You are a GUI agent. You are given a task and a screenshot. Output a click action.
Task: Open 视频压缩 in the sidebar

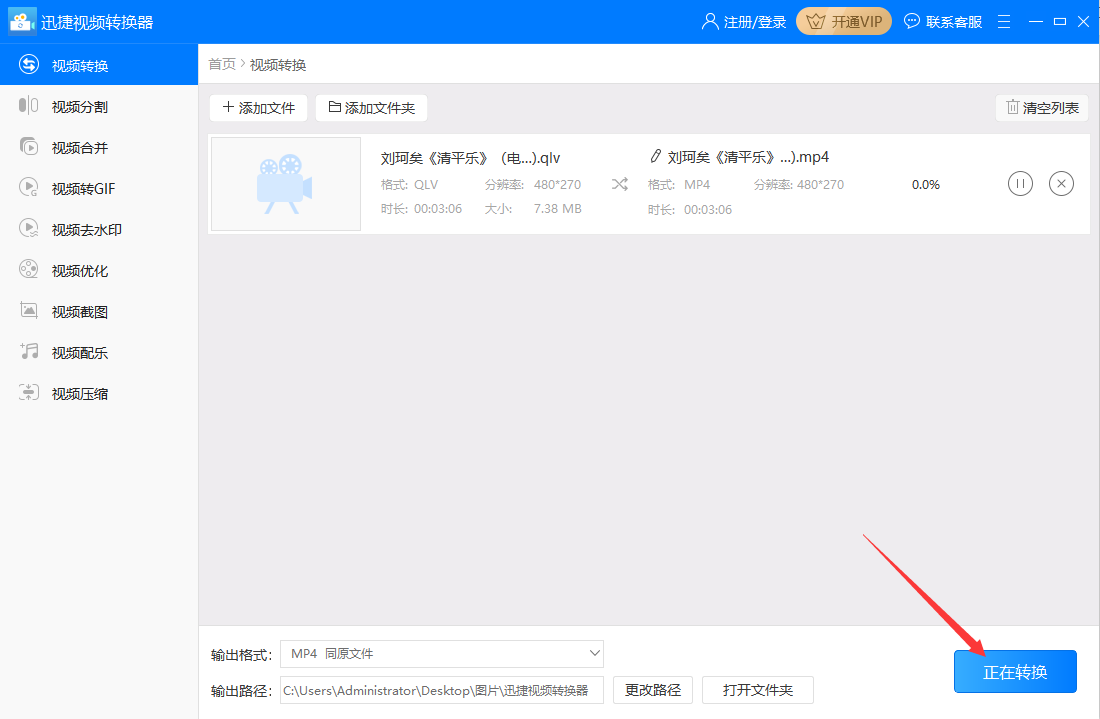click(99, 394)
